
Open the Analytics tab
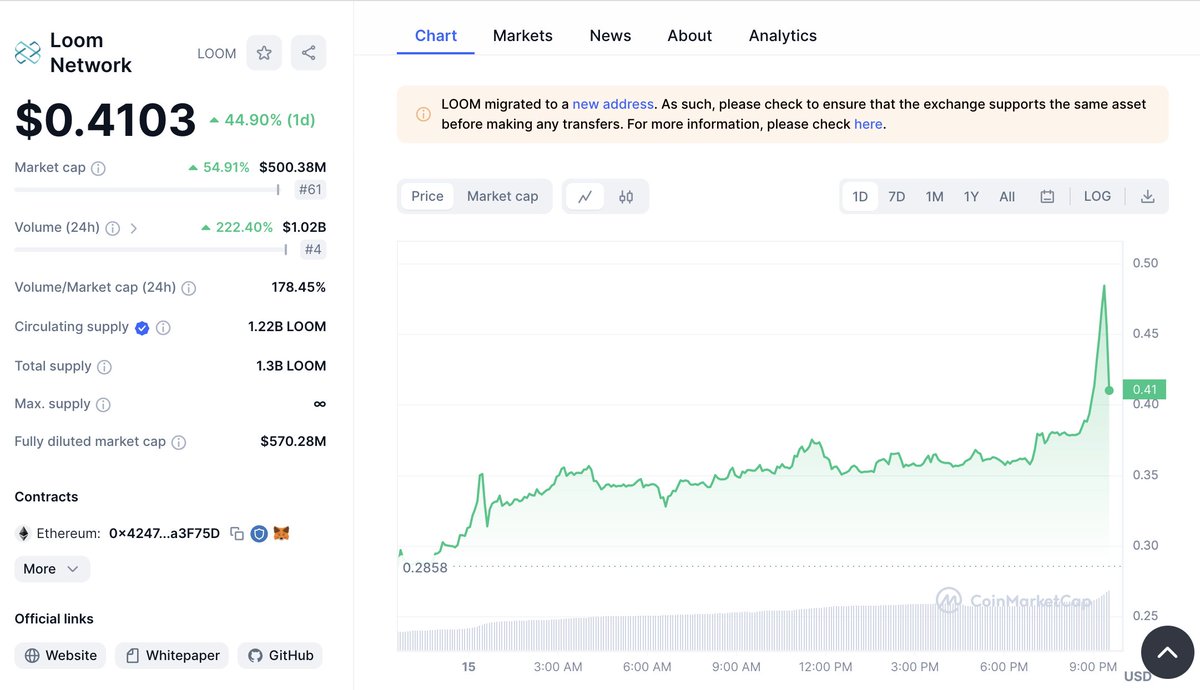coord(783,36)
